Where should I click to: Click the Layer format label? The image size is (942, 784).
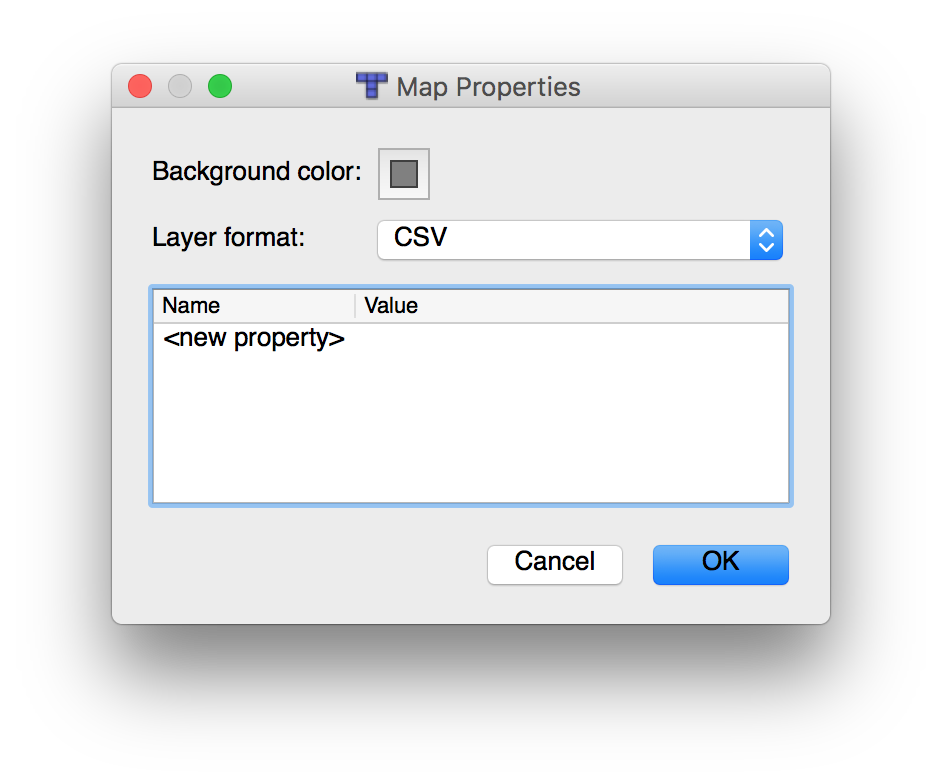coord(228,238)
